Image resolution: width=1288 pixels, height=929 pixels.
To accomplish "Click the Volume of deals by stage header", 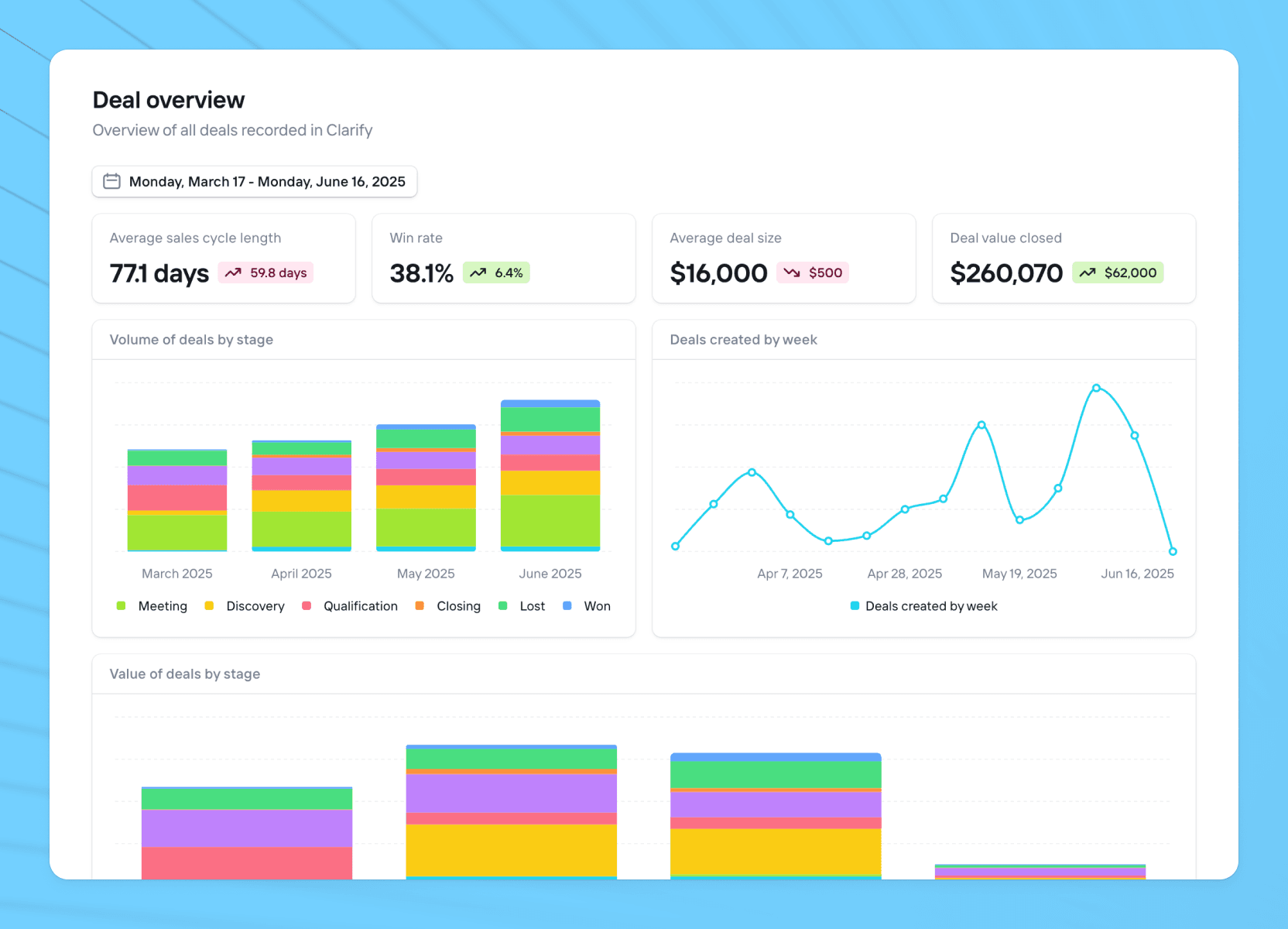I will (191, 340).
